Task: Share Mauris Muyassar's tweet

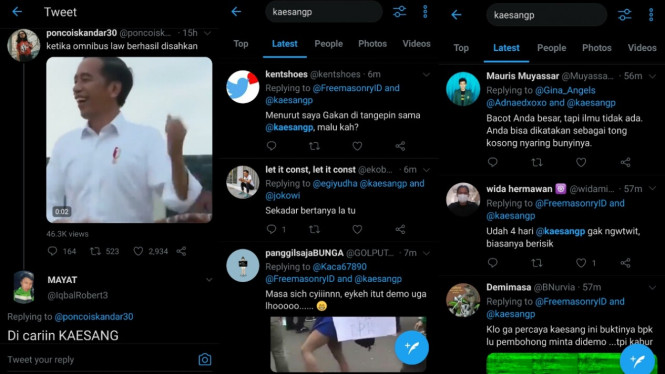Action: coord(625,162)
